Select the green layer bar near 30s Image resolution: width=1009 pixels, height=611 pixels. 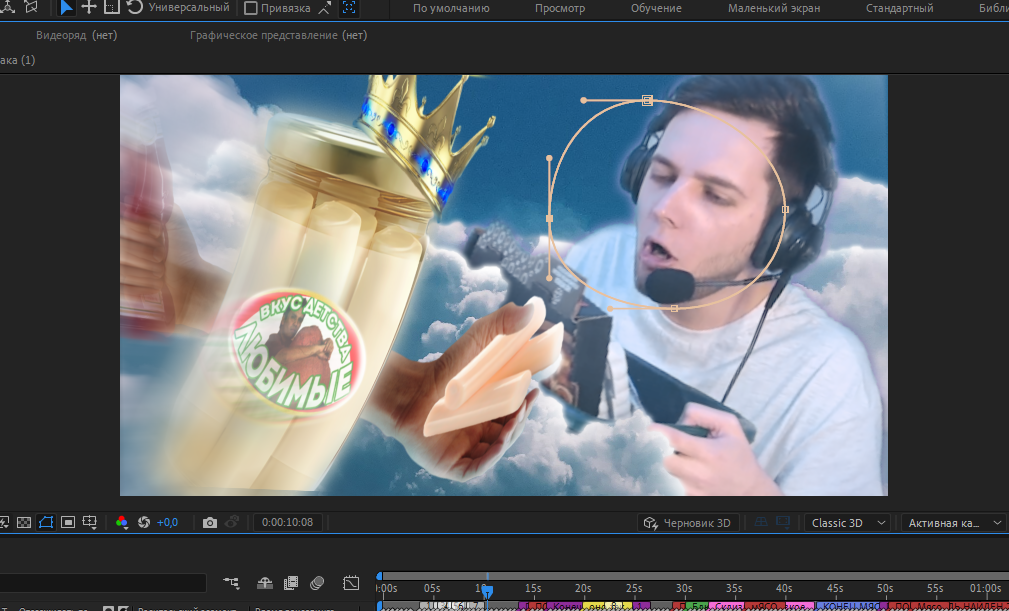click(x=698, y=606)
